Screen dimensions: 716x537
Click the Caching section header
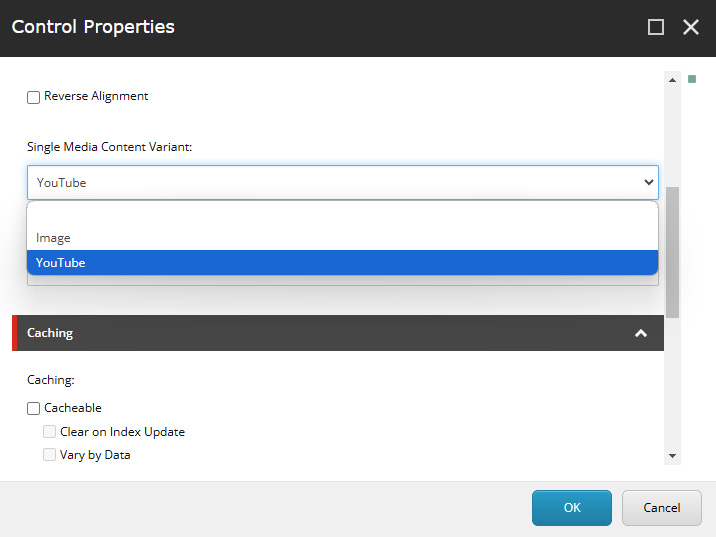point(338,333)
